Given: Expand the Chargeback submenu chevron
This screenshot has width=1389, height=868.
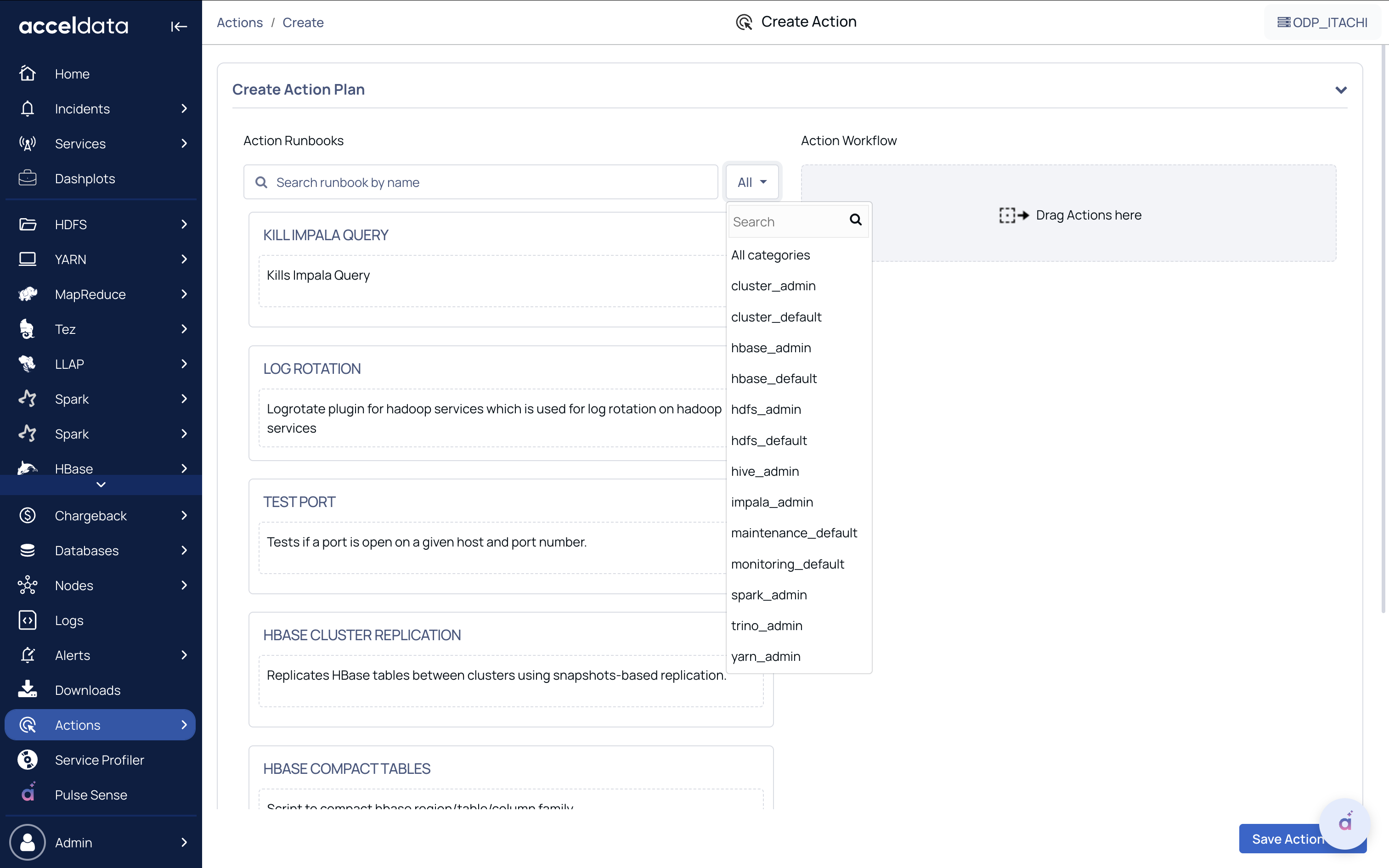Looking at the screenshot, I should [184, 515].
